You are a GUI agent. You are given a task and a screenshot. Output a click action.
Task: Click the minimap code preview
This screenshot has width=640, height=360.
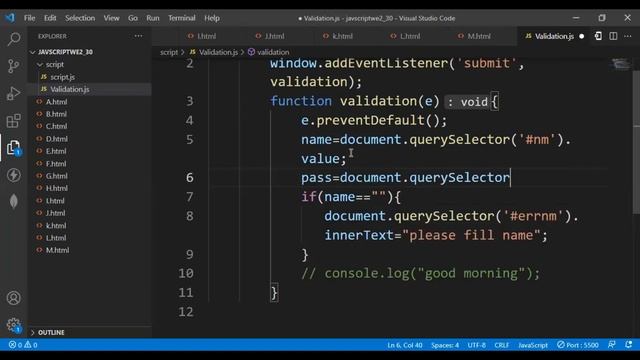pos(620,64)
